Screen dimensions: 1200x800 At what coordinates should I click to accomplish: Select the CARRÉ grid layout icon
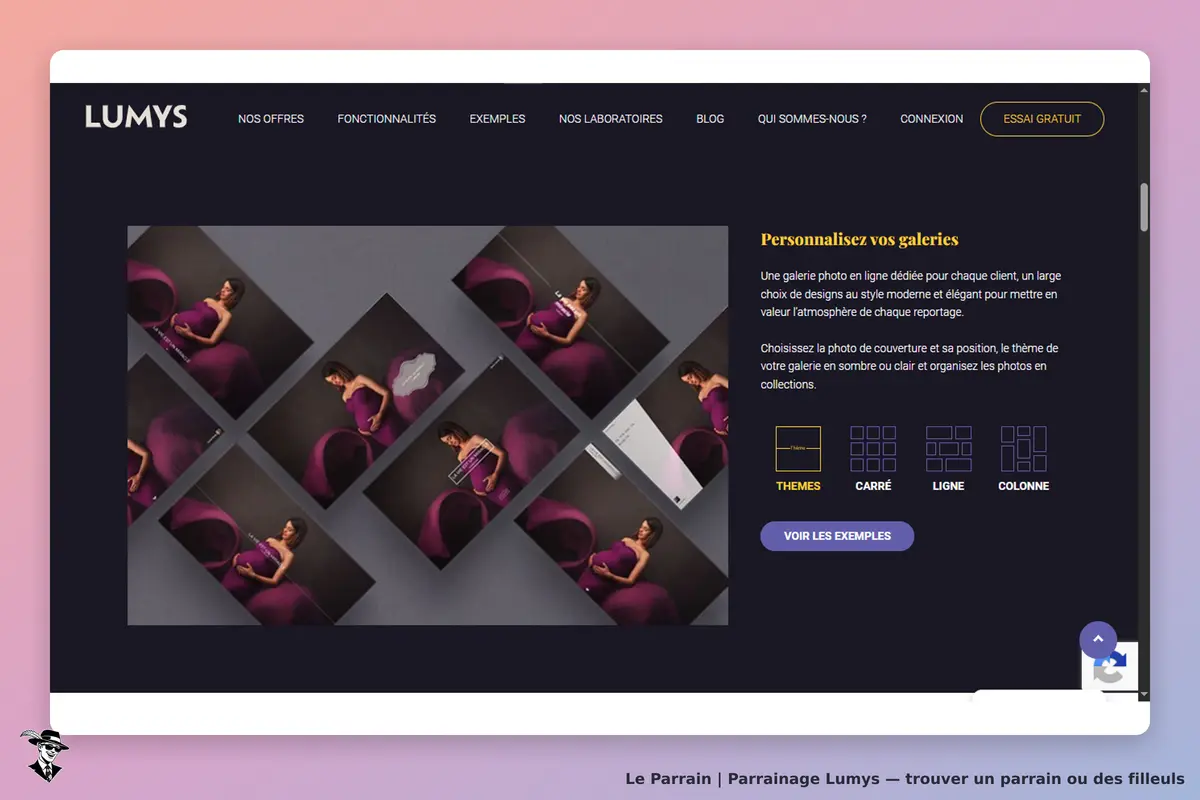tap(873, 449)
